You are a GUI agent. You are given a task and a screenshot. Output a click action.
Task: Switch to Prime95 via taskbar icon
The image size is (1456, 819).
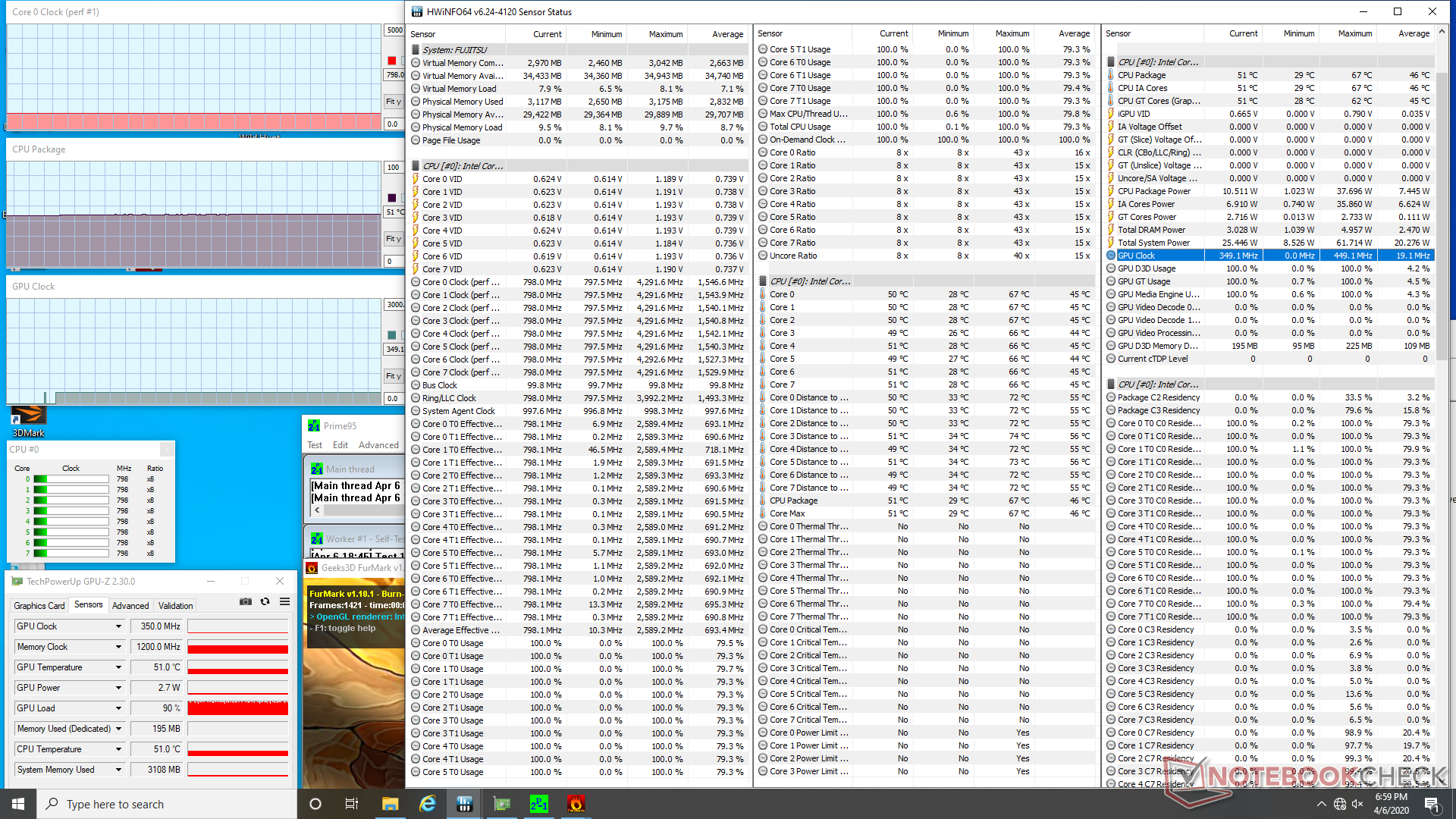pos(538,804)
